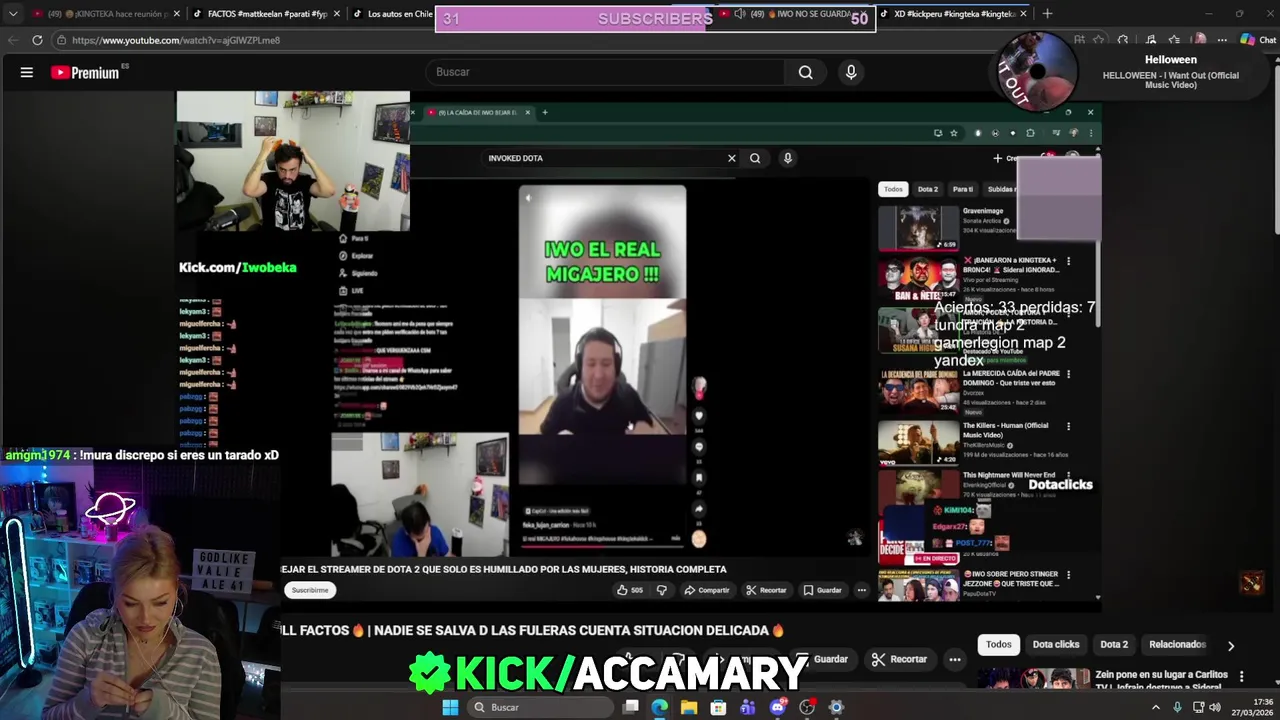Click the bookmark star in inner browser toolbar

pyautogui.click(x=953, y=133)
